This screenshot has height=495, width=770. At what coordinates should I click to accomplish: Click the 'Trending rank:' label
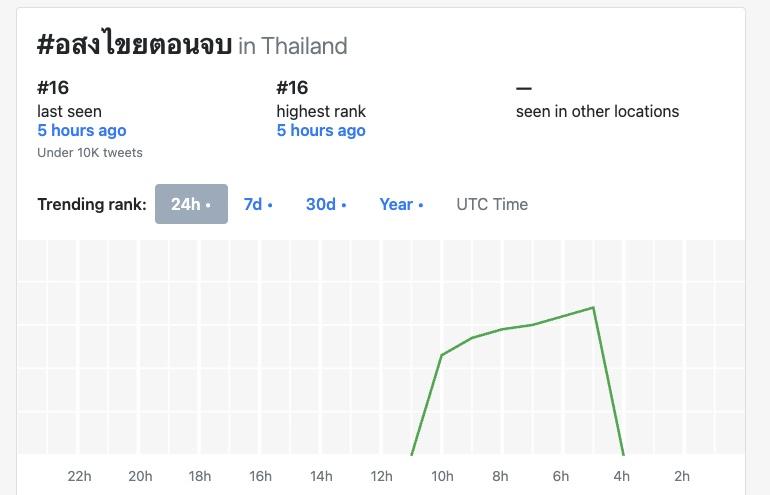coord(92,204)
